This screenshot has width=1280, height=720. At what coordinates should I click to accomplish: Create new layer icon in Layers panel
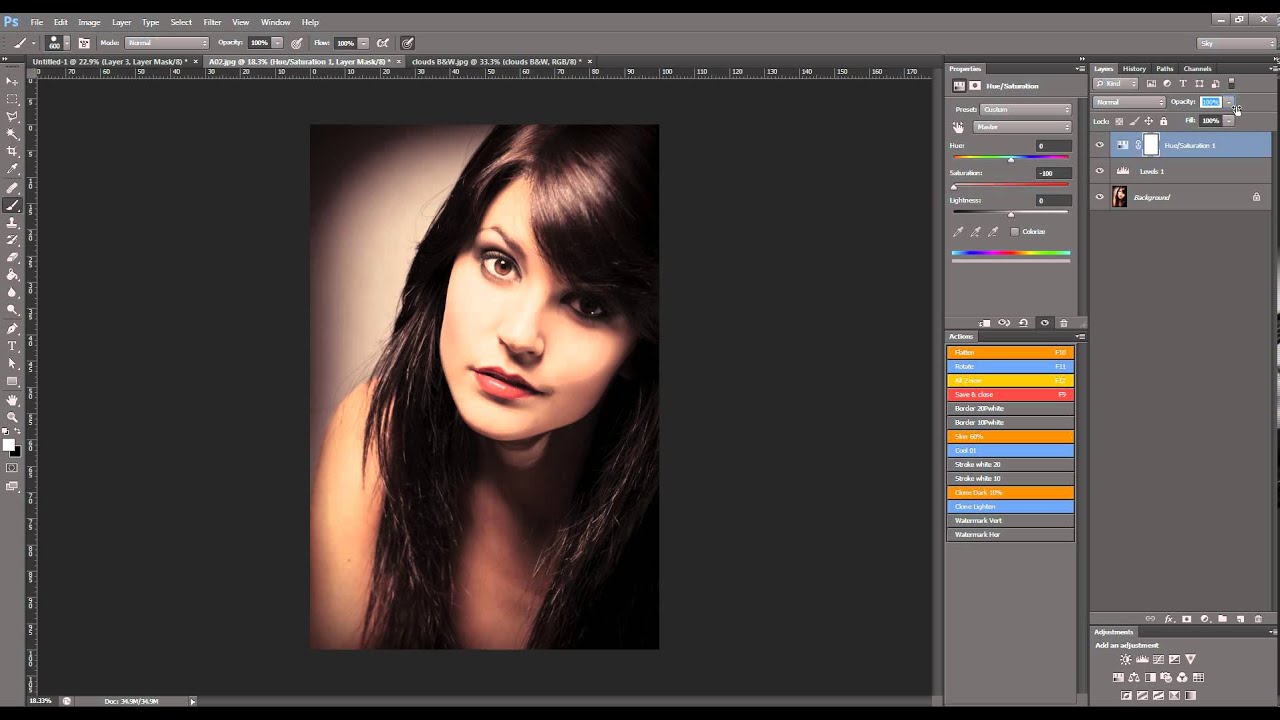(x=1240, y=619)
